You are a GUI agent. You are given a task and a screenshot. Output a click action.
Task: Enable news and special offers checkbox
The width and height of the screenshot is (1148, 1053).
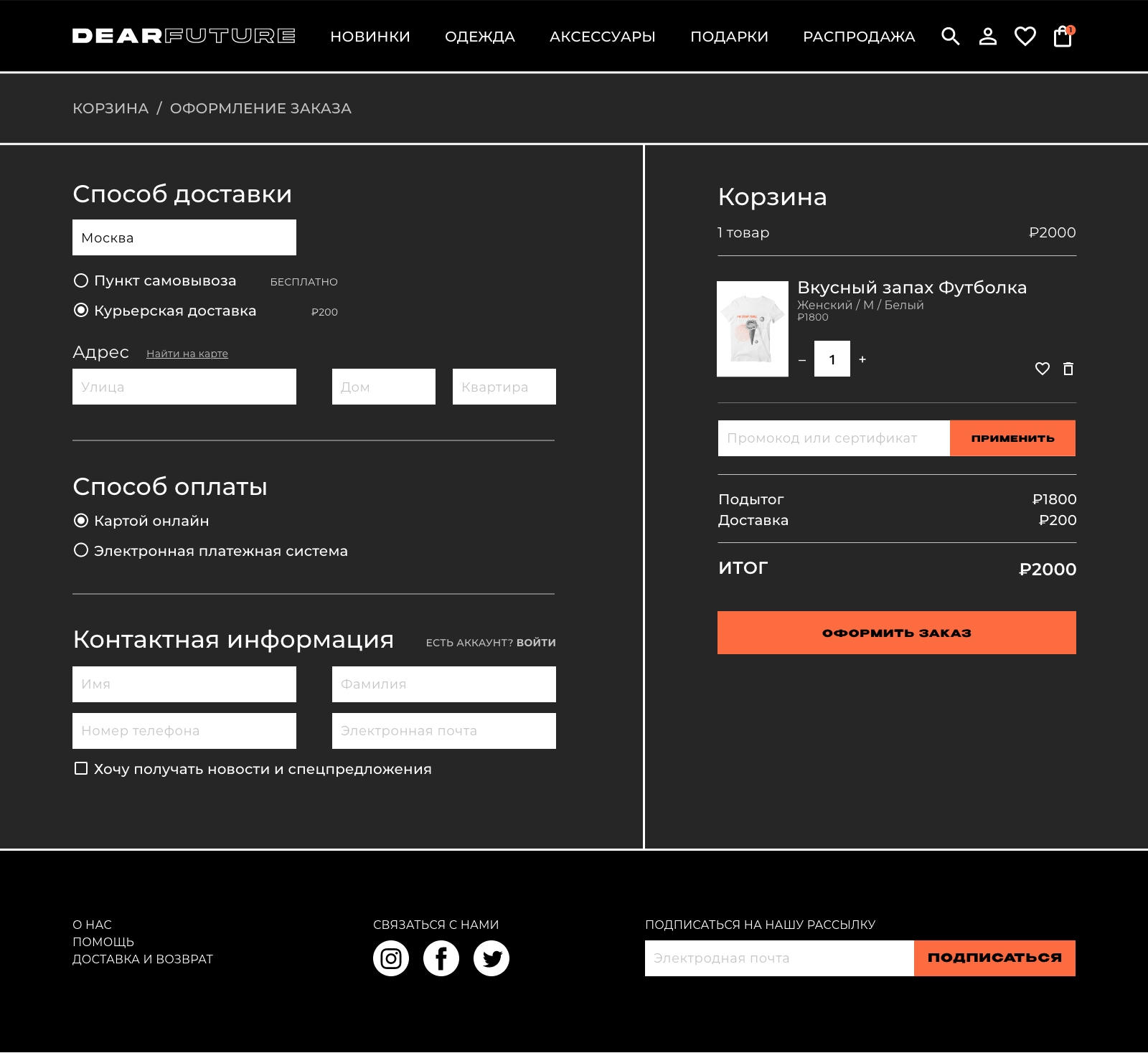(x=81, y=768)
